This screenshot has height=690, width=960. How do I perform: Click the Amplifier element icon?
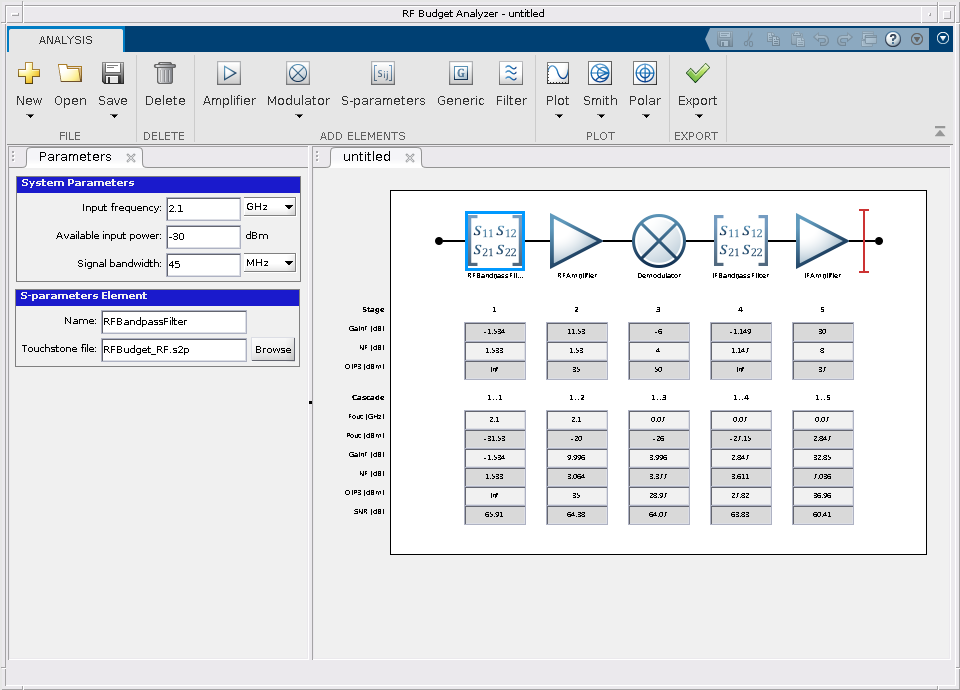(229, 74)
